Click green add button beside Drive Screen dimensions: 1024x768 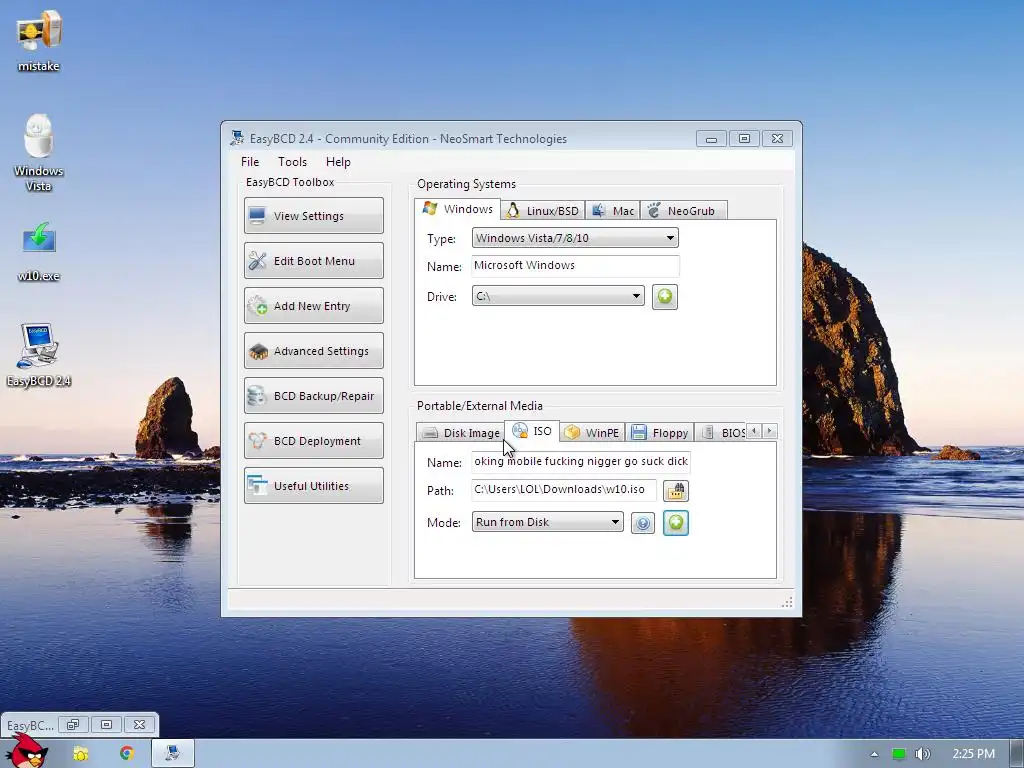click(664, 296)
